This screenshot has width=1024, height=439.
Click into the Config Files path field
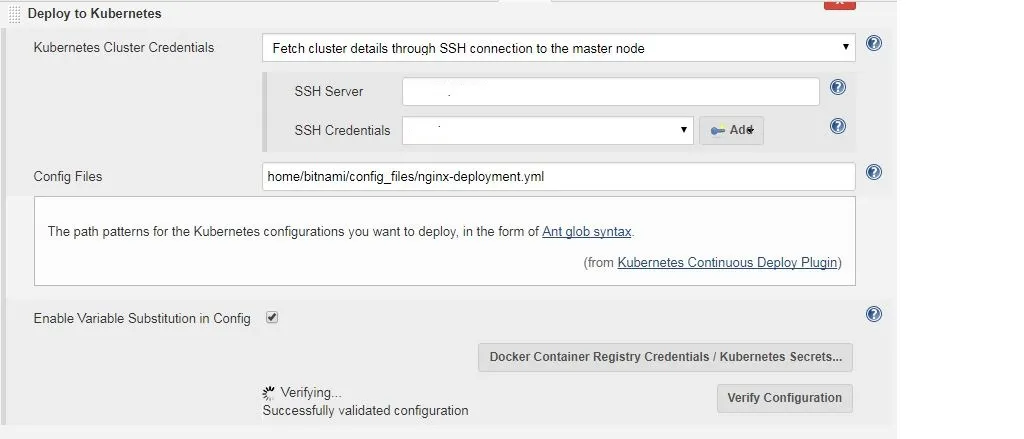558,176
